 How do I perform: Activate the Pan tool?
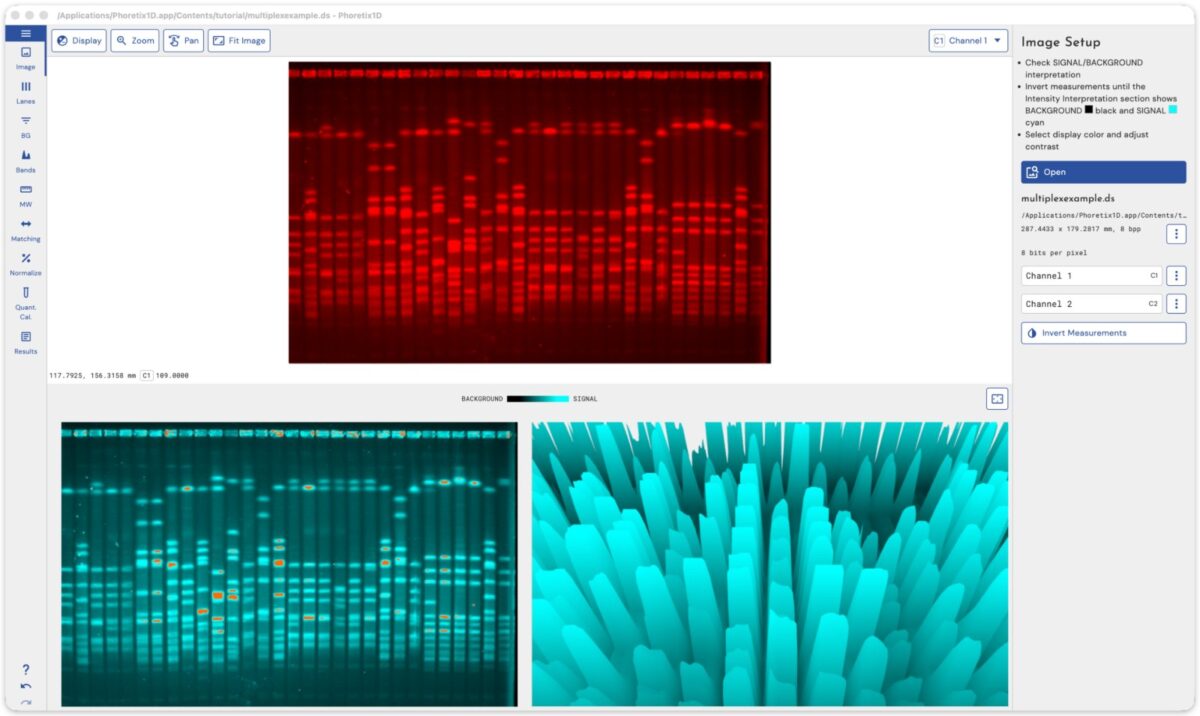pyautogui.click(x=184, y=41)
